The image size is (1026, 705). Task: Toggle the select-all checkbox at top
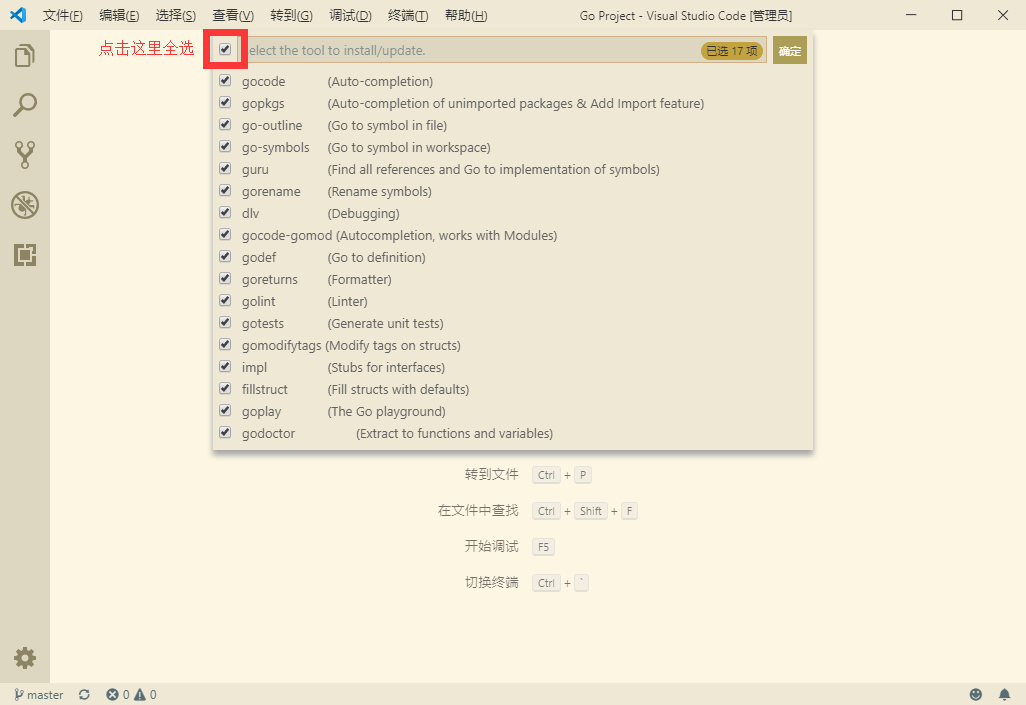tap(225, 49)
